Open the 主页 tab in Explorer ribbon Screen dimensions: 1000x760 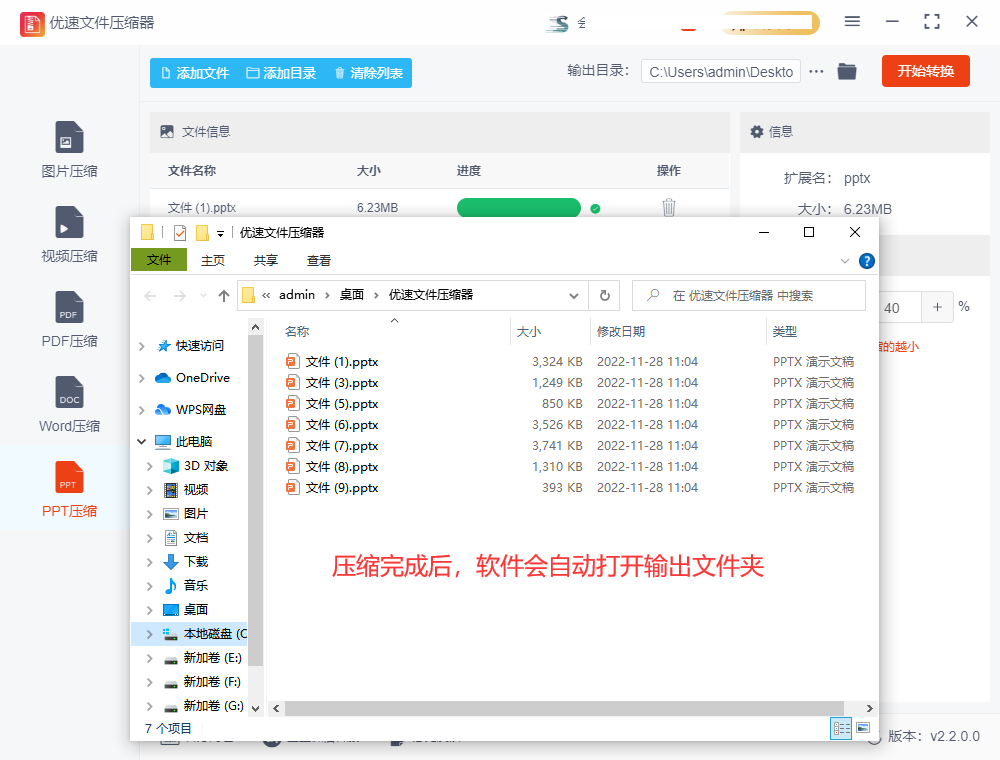(x=212, y=260)
